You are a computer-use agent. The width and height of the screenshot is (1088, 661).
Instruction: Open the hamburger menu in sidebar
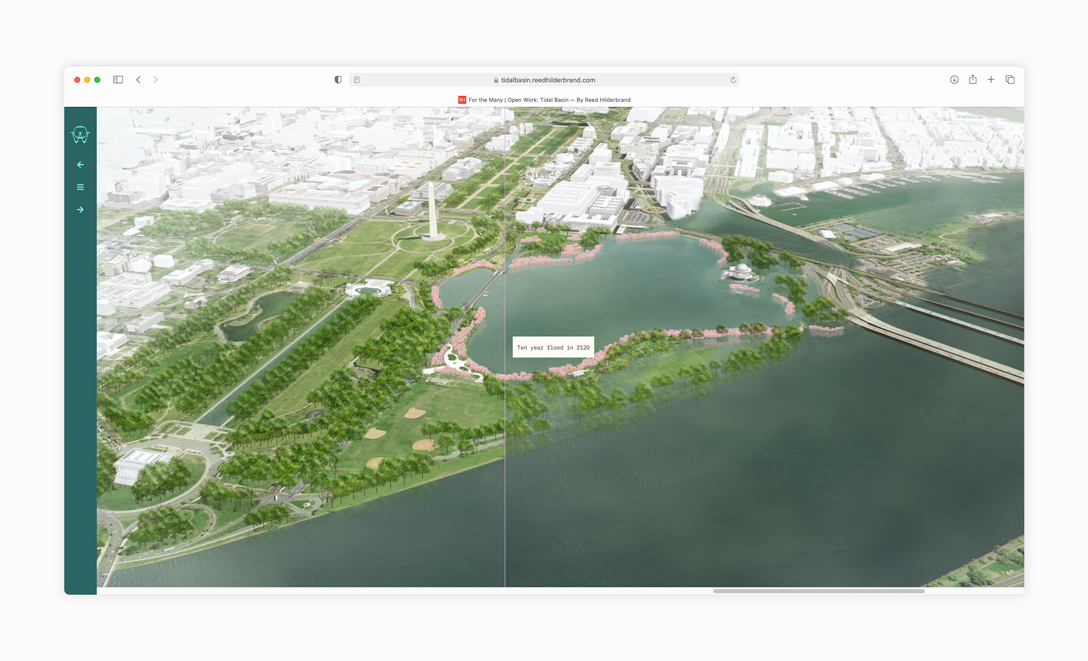[79, 187]
